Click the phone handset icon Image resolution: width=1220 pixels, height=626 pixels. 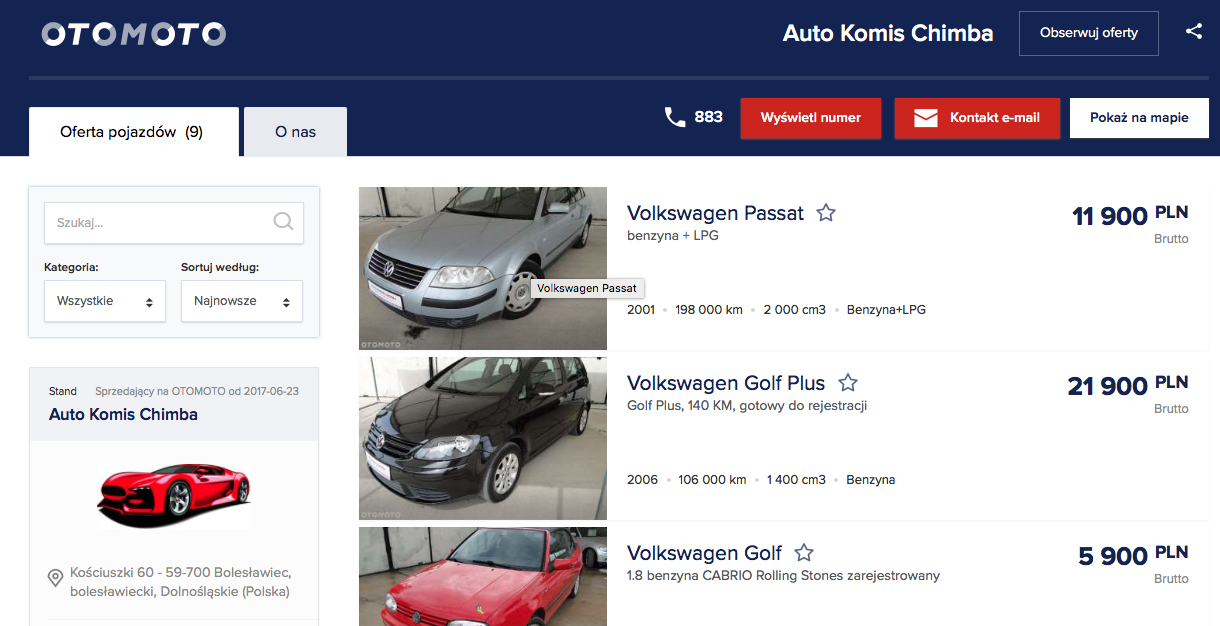pos(675,117)
